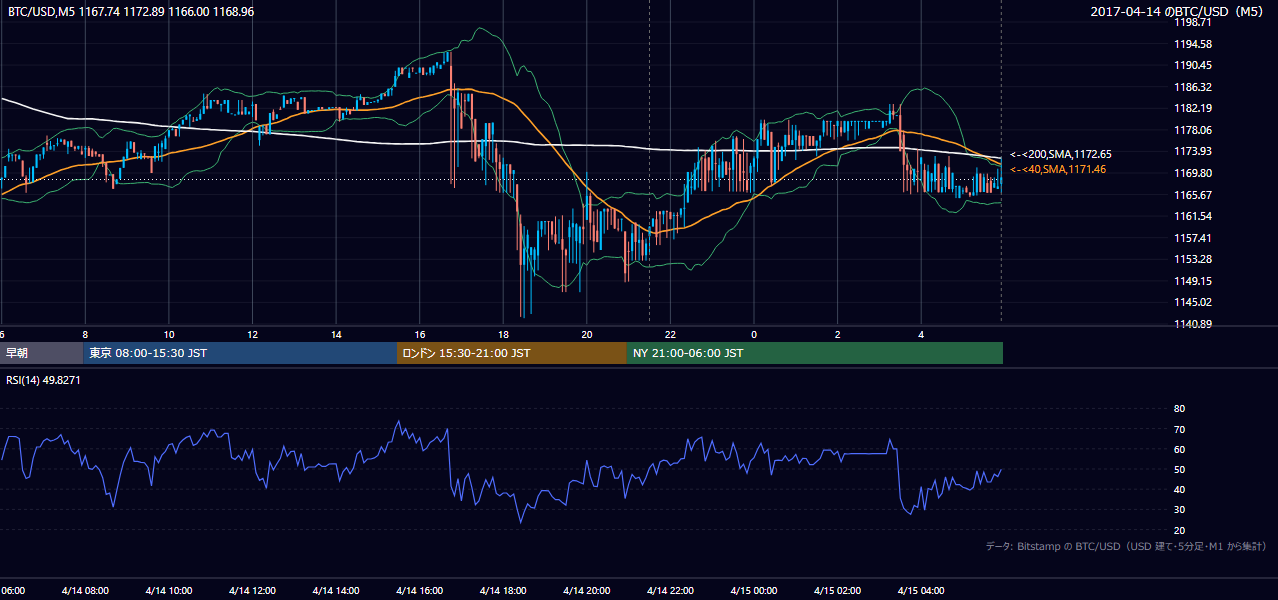Click the 4/15 02:00 bottom time label
The width and height of the screenshot is (1278, 600).
[x=837, y=591]
